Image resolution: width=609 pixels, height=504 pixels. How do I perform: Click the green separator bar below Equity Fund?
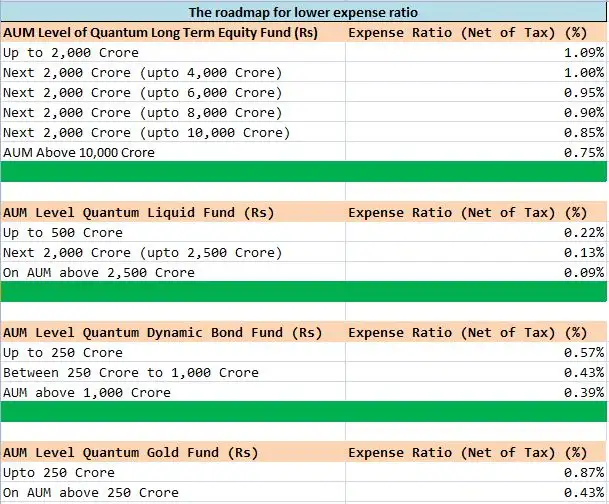pyautogui.click(x=304, y=172)
